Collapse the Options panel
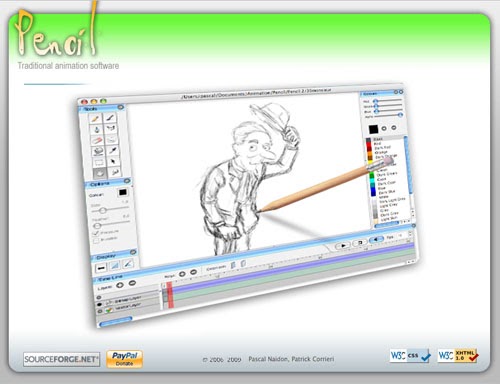This screenshot has height=384, width=500. click(127, 181)
